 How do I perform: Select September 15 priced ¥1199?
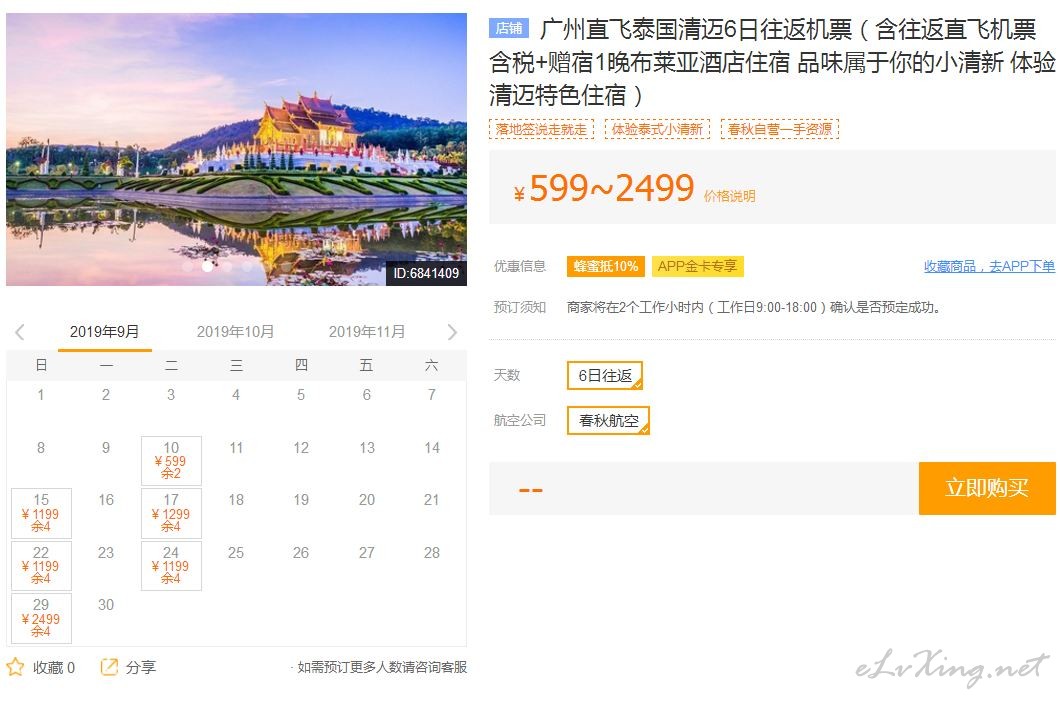point(41,513)
